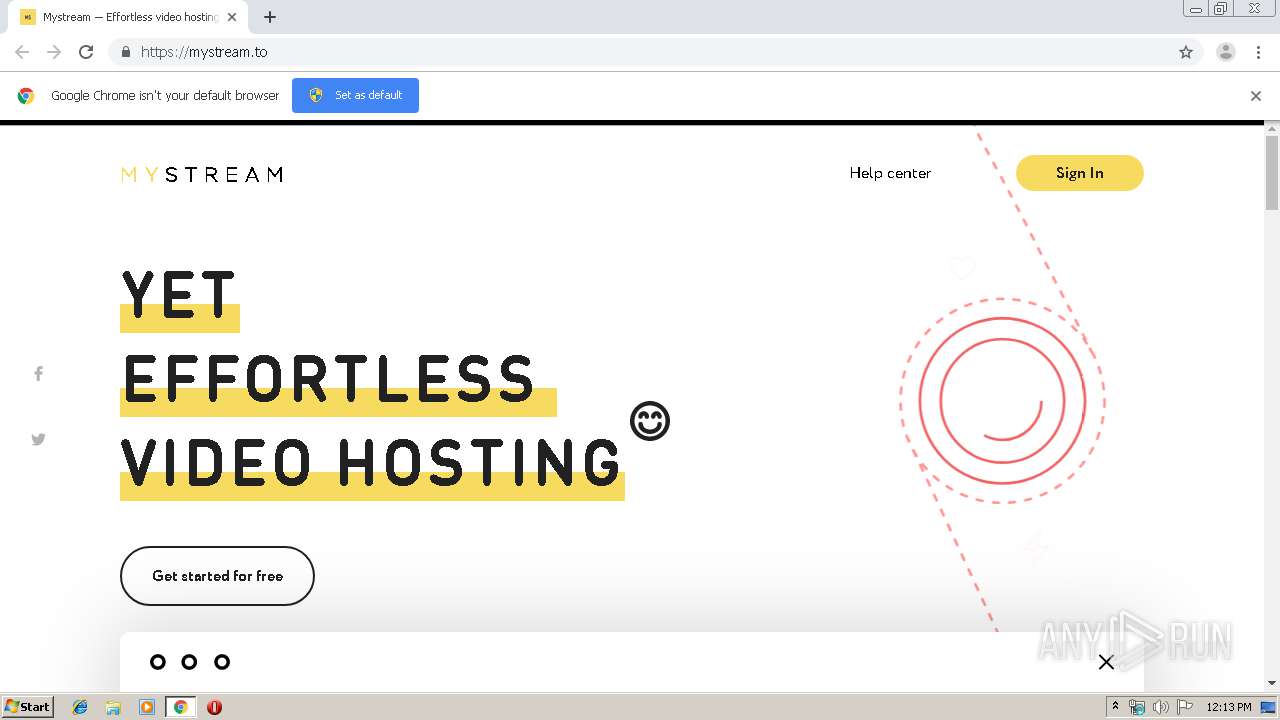Screen dimensions: 1280x720
Task: Open the Facebook share icon
Action: click(x=38, y=374)
